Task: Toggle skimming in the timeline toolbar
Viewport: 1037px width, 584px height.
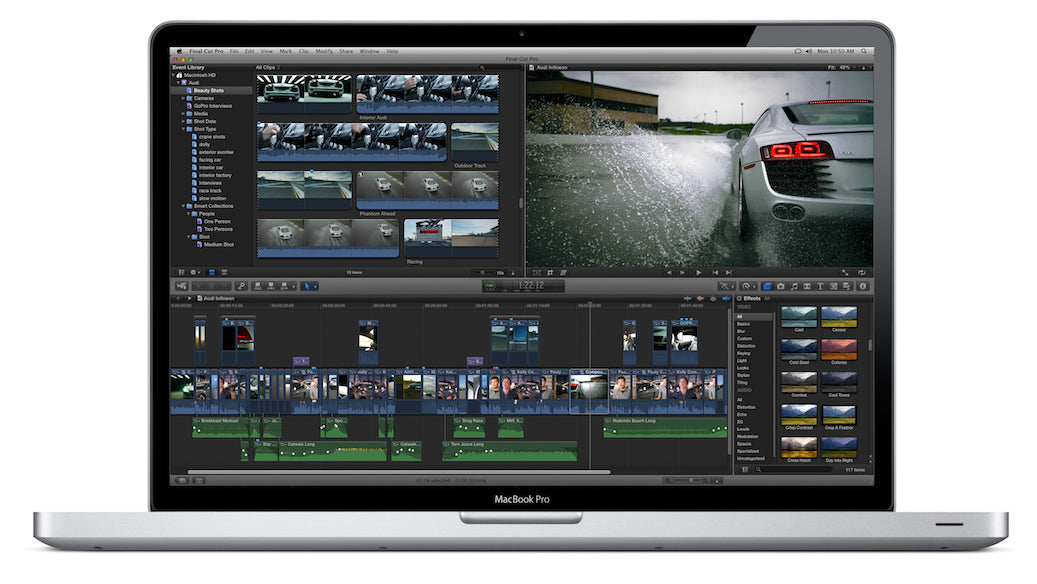Action: [688, 297]
